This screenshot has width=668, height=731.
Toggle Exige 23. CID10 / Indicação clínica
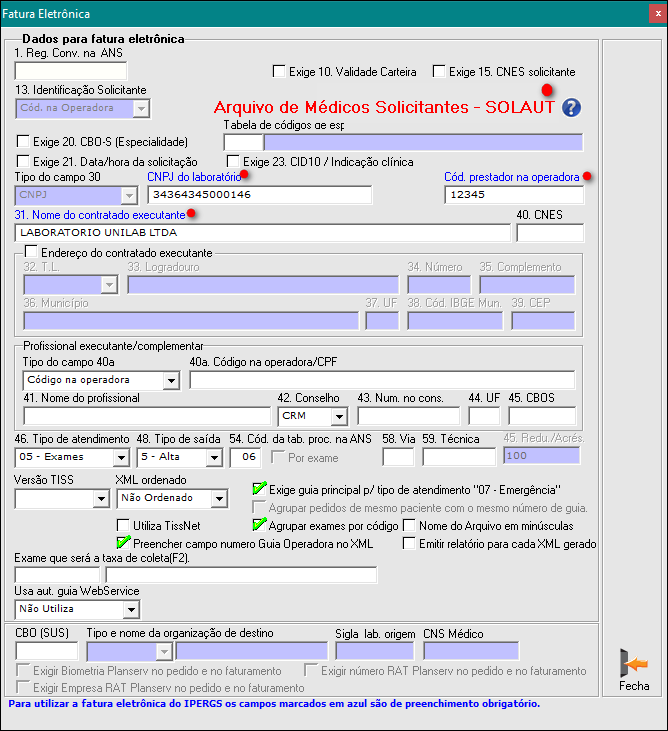click(x=233, y=161)
